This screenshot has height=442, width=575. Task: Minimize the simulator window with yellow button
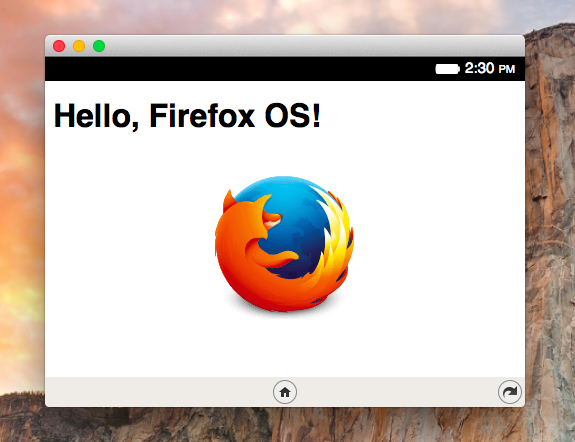[79, 46]
